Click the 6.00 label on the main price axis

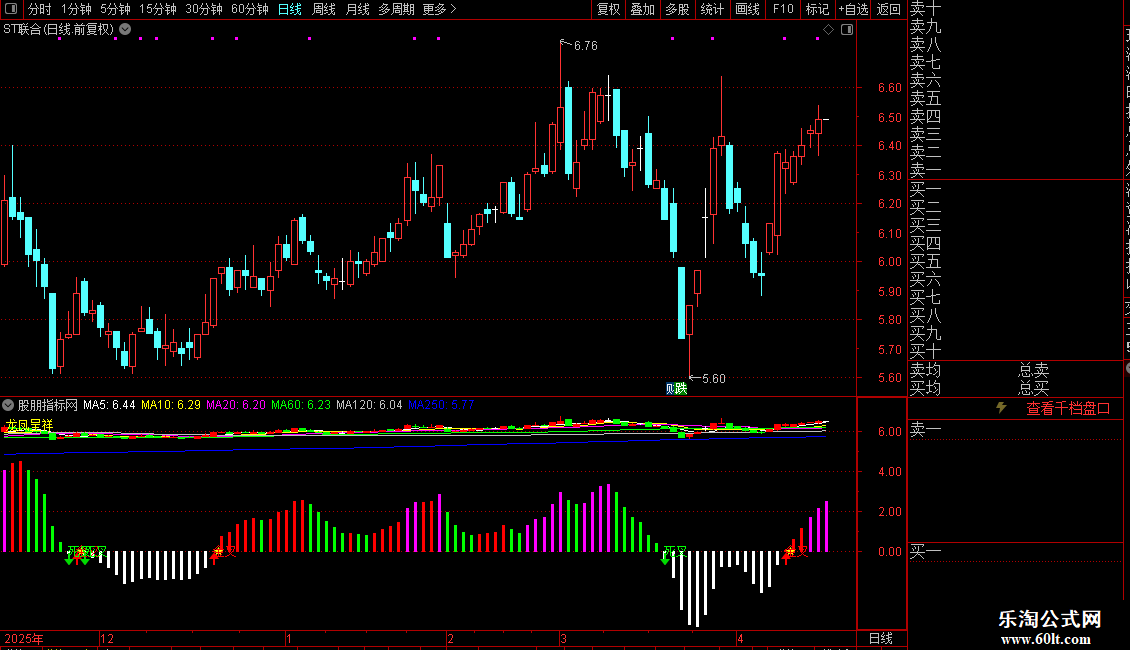click(889, 262)
